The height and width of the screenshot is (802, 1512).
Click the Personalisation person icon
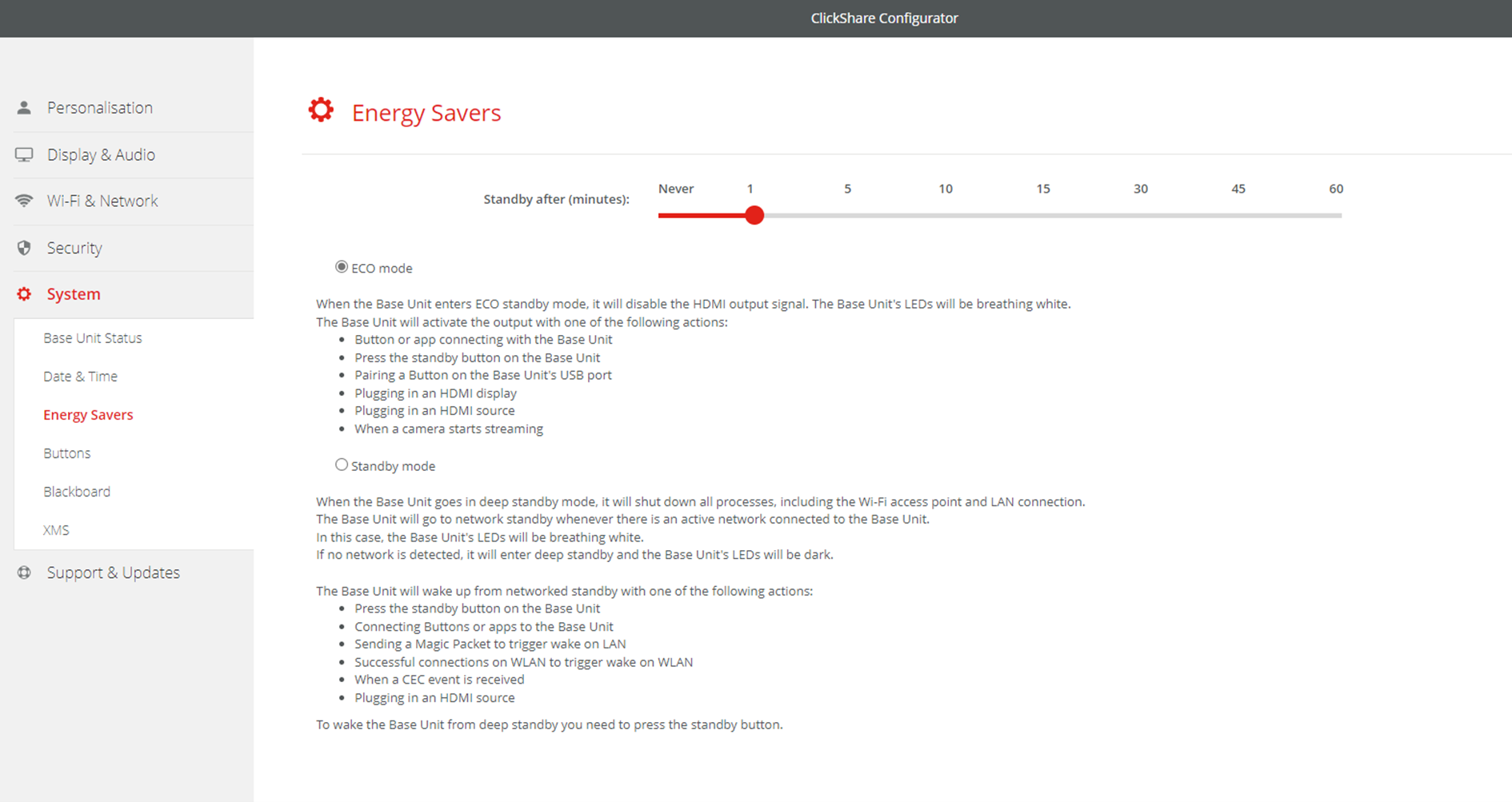point(24,107)
